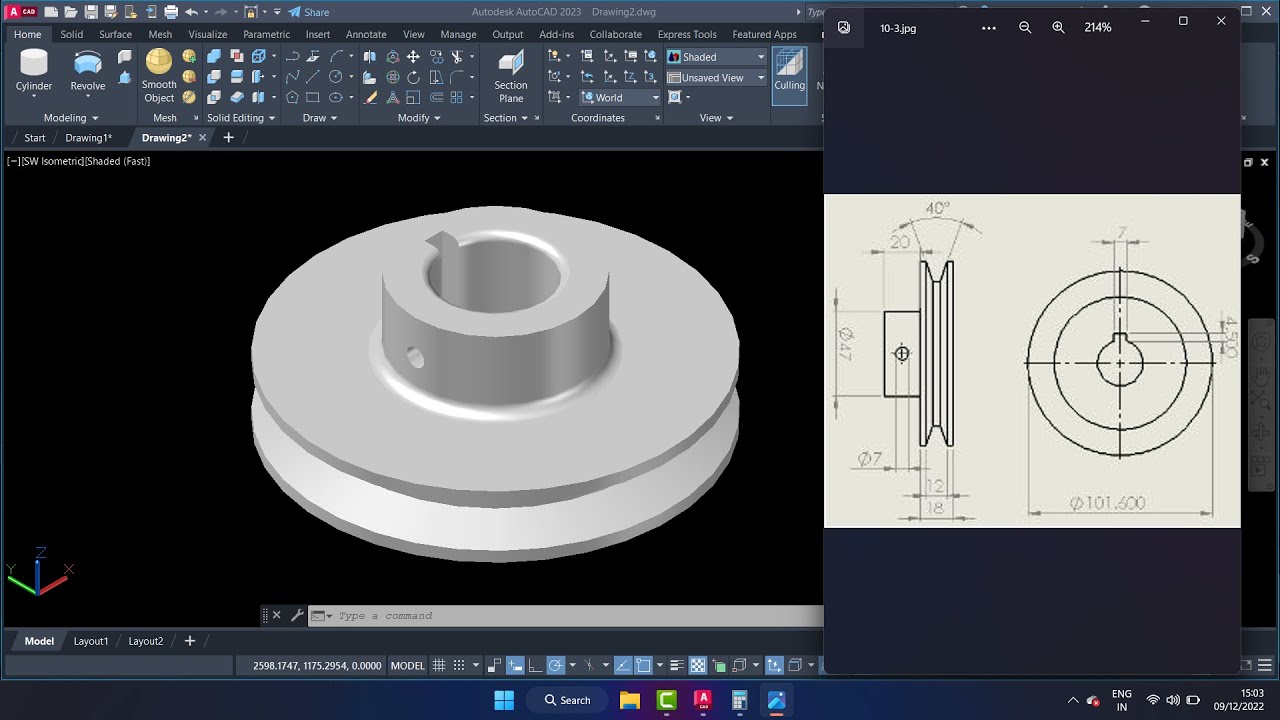Viewport: 1280px width, 720px height.
Task: Click the Array tool in Modify
Action: (457, 97)
